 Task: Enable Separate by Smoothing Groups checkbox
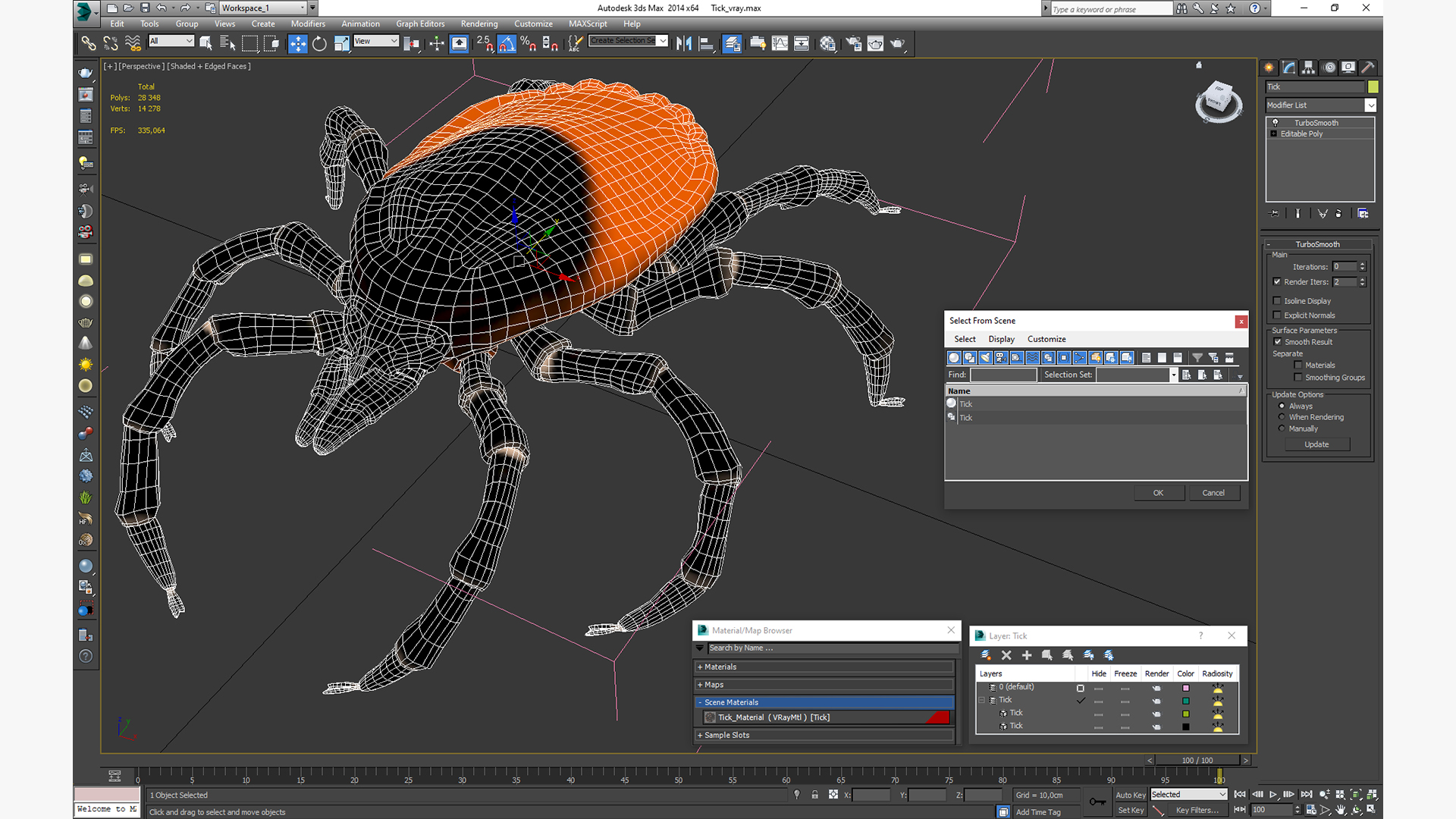tap(1298, 378)
